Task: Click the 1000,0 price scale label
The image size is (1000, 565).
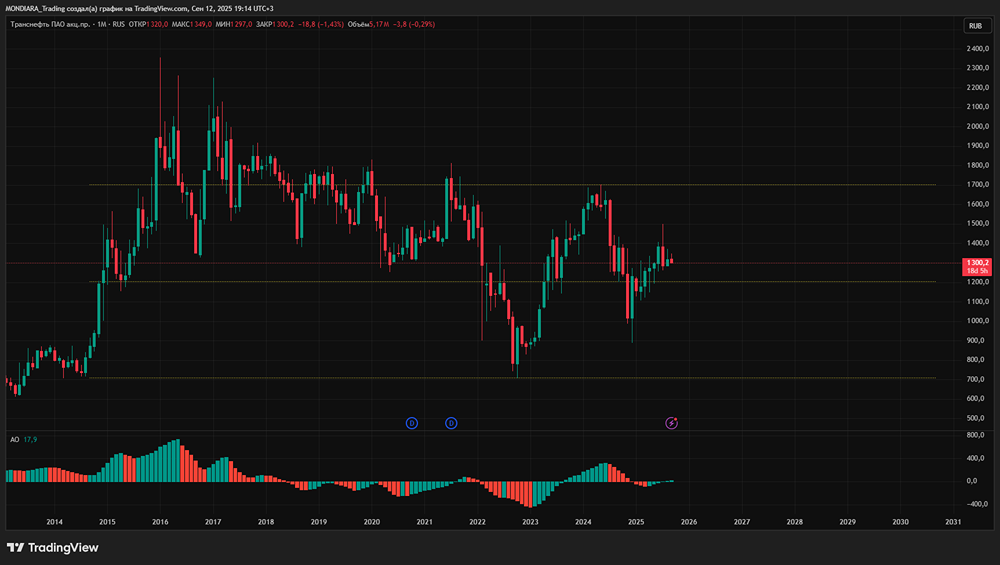Action: pos(978,321)
